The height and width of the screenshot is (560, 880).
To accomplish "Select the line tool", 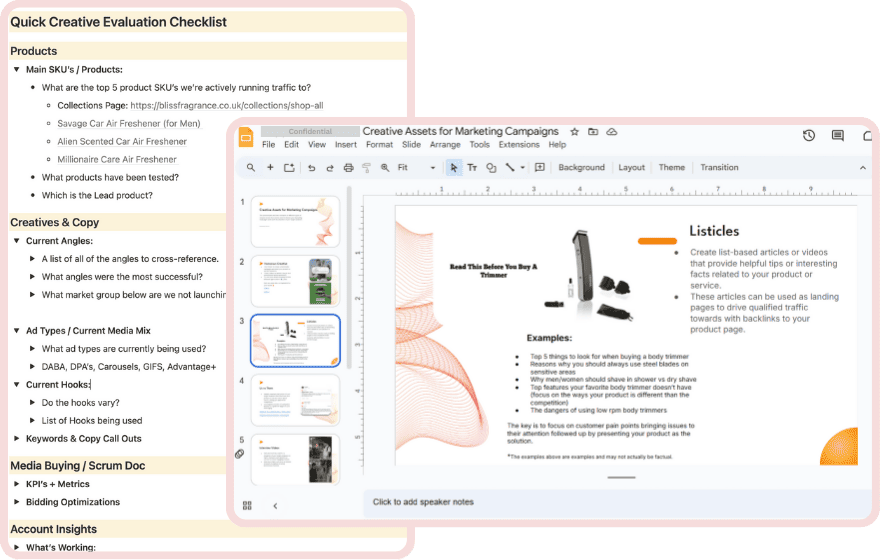I will coord(510,167).
